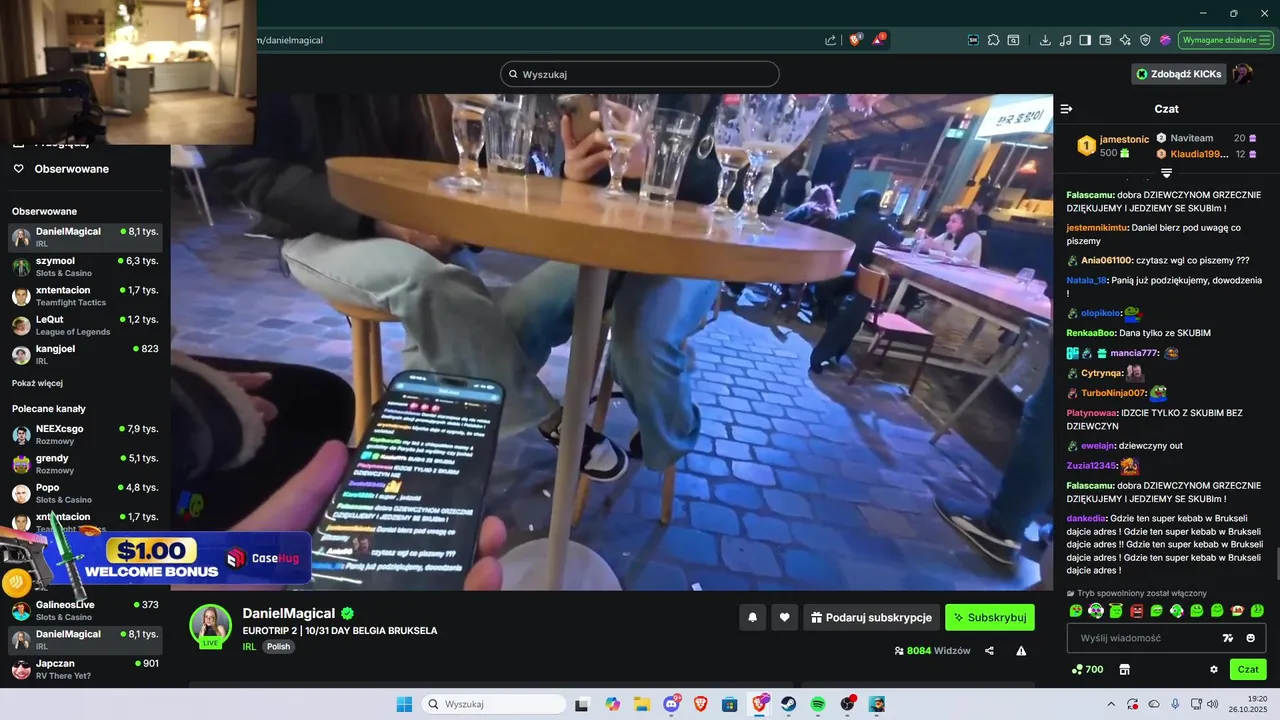Report the stream with warning icon

[x=1021, y=651]
